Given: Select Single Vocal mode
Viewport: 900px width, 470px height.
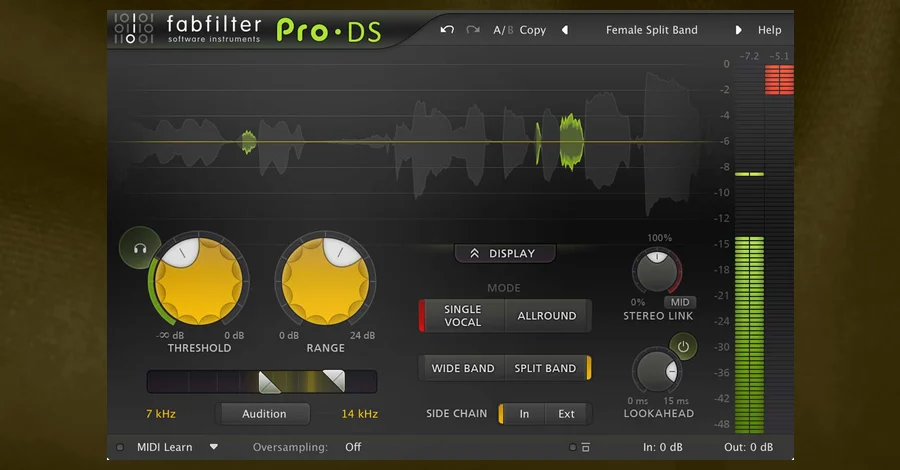Looking at the screenshot, I should click(x=462, y=316).
